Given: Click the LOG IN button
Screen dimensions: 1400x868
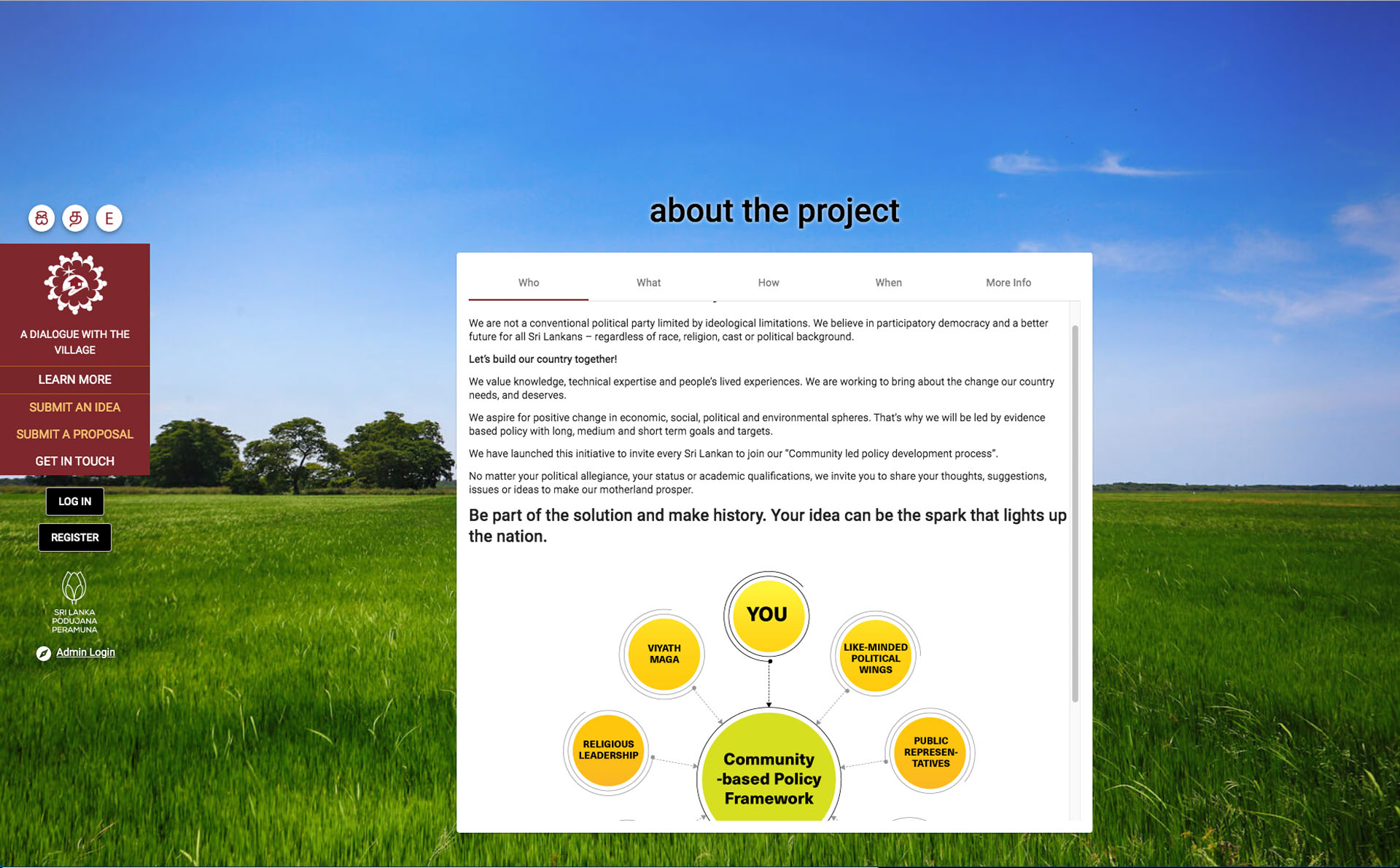Looking at the screenshot, I should pyautogui.click(x=75, y=501).
